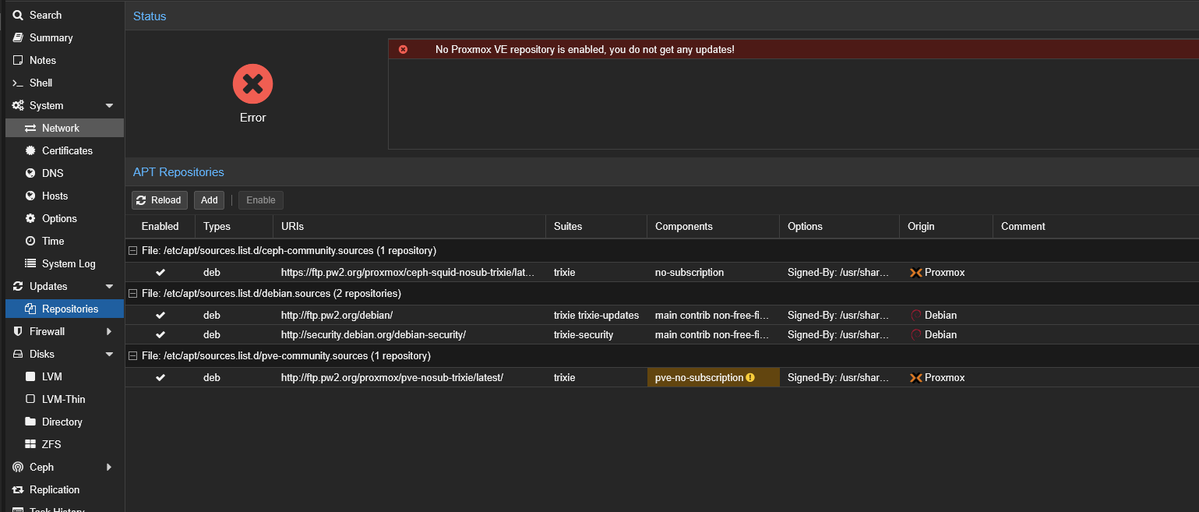
Task: Expand the Ceph submenu arrow
Action: pyautogui.click(x=109, y=467)
